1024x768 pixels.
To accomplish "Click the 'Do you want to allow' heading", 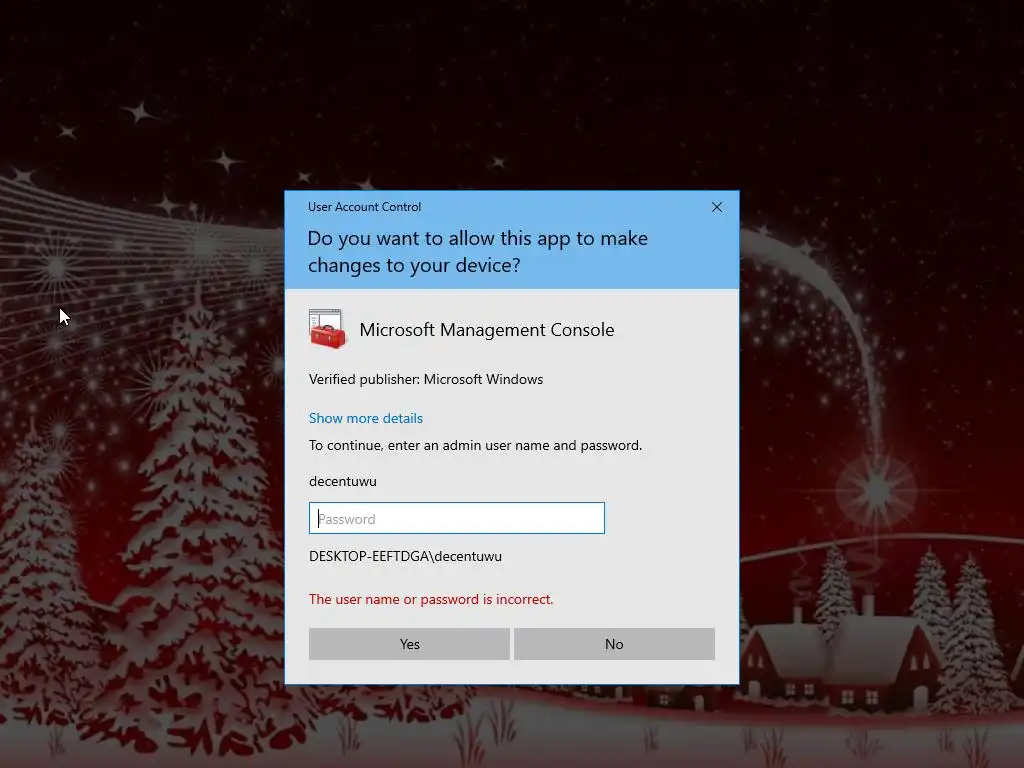I will pos(477,251).
